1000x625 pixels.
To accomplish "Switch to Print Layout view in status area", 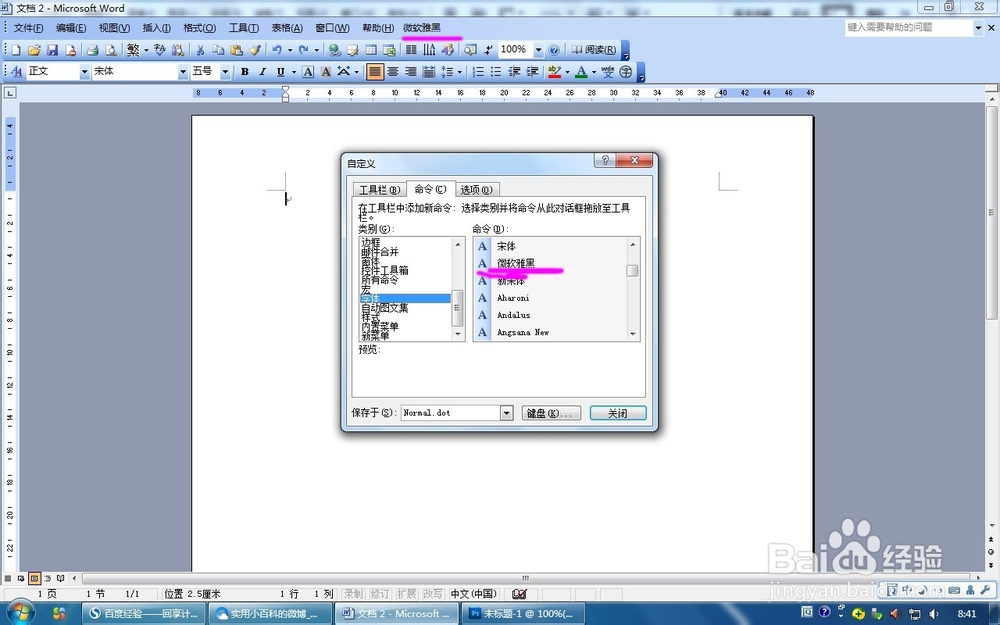I will [x=34, y=578].
